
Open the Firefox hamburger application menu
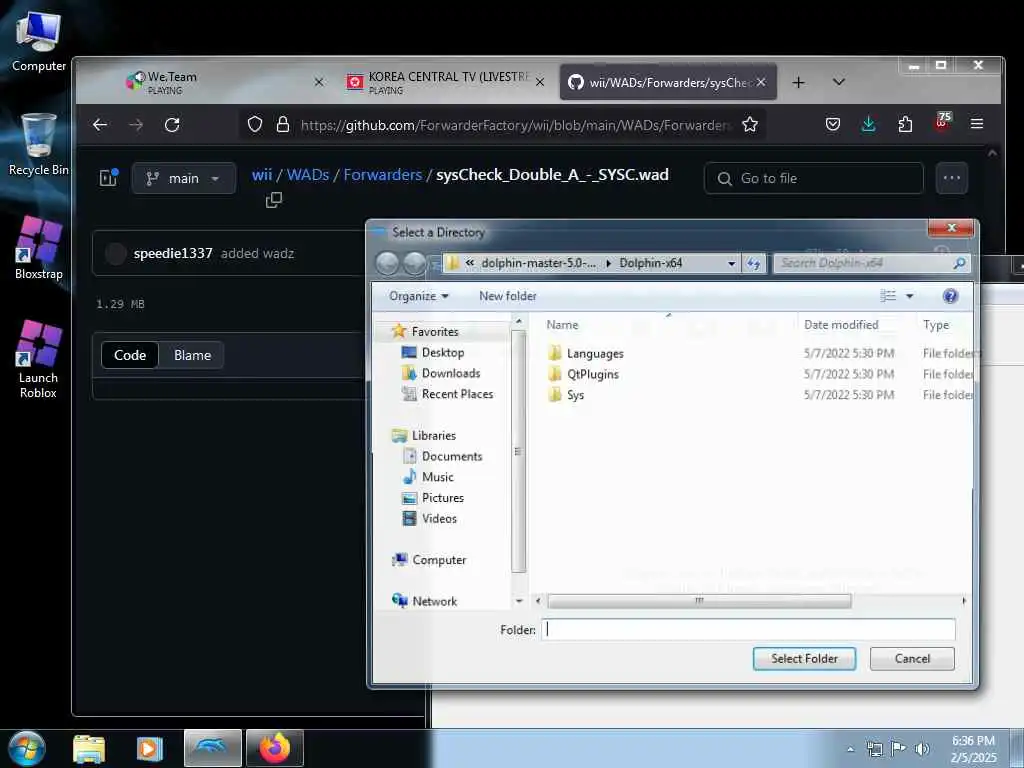pos(977,124)
